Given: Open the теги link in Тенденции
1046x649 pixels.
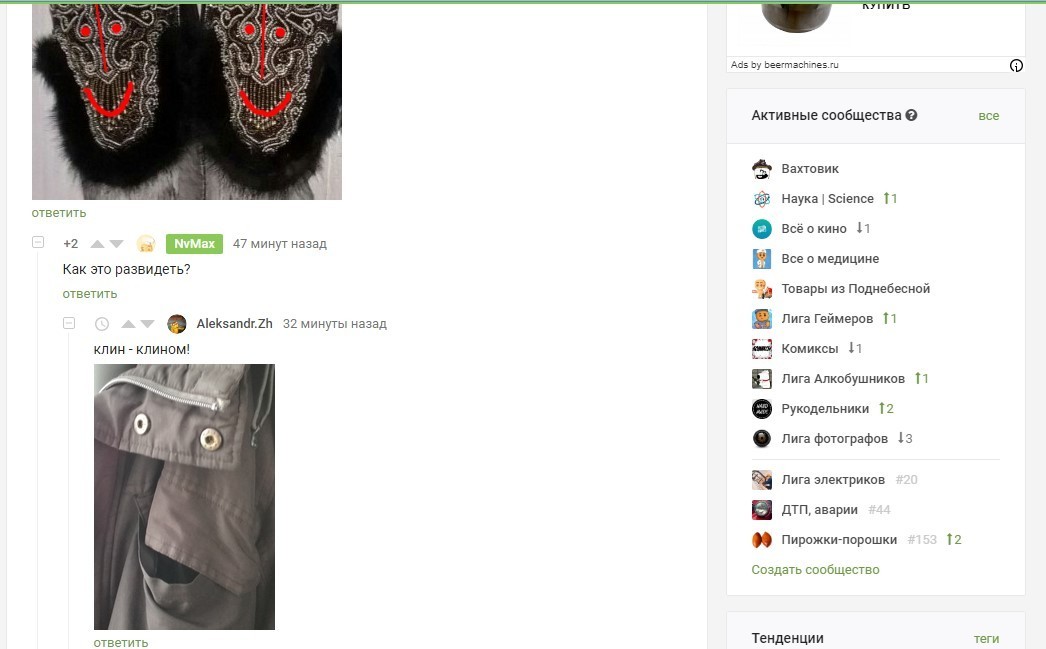Looking at the screenshot, I should pyautogui.click(x=986, y=638).
